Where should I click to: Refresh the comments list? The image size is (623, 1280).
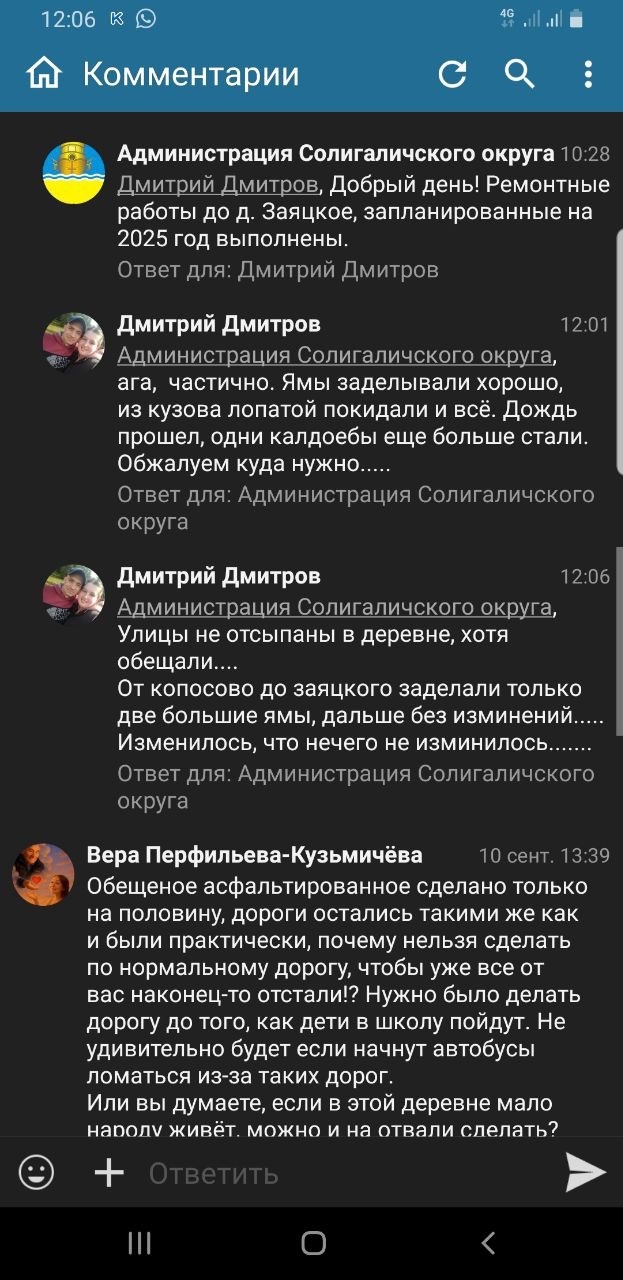tap(455, 73)
